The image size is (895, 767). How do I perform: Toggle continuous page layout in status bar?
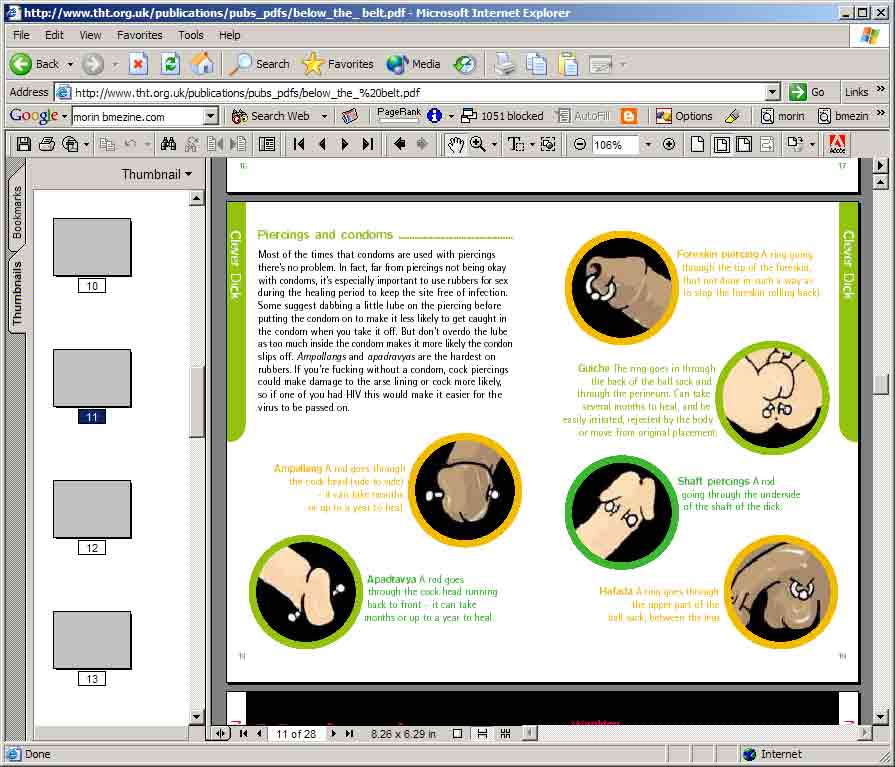482,733
